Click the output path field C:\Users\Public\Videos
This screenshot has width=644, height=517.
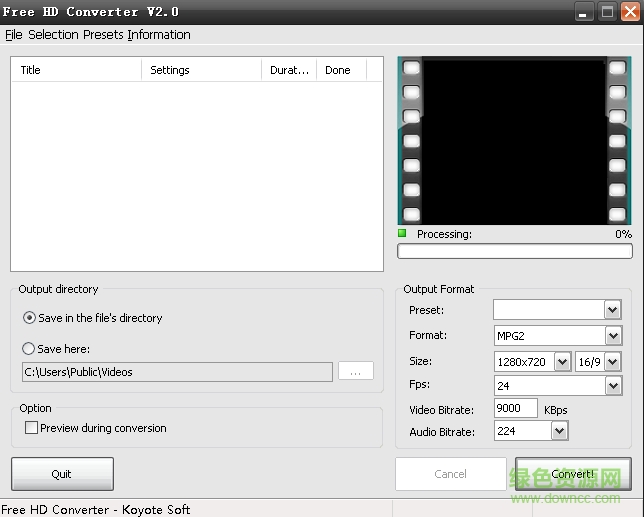[x=177, y=372]
